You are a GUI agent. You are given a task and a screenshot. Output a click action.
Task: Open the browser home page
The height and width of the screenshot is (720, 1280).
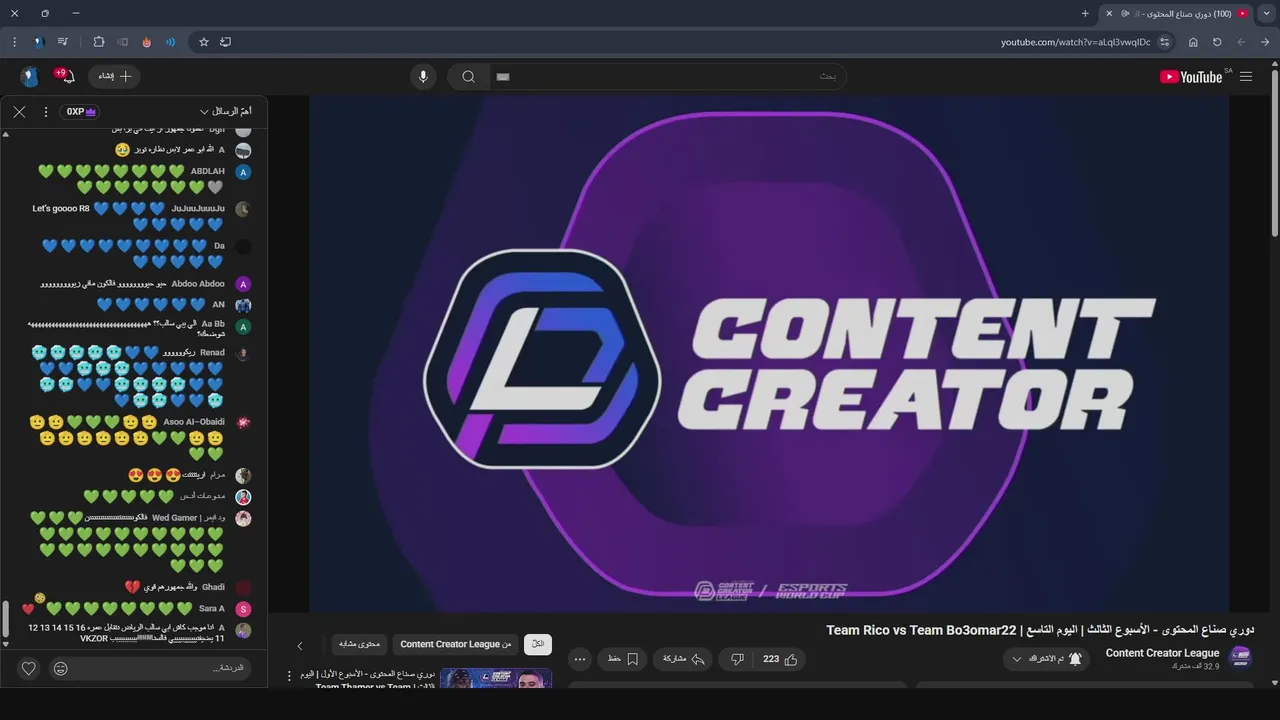tap(1193, 42)
